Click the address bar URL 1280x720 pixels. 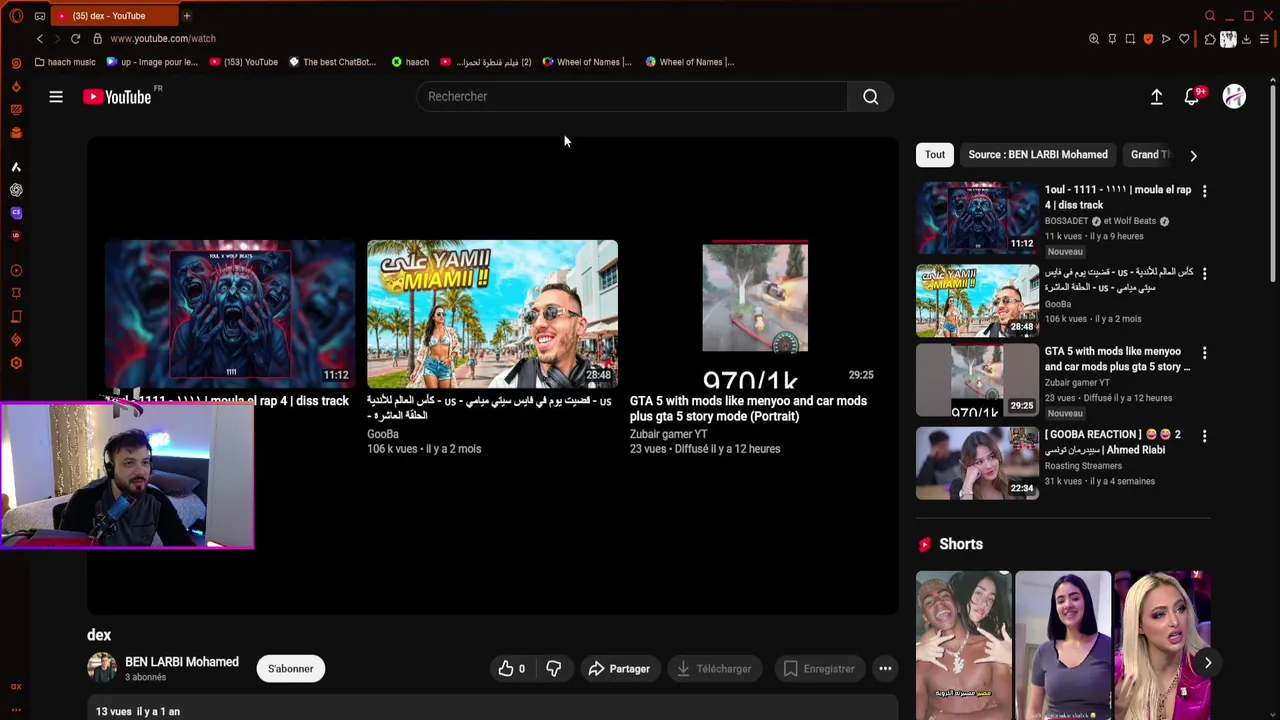163,39
